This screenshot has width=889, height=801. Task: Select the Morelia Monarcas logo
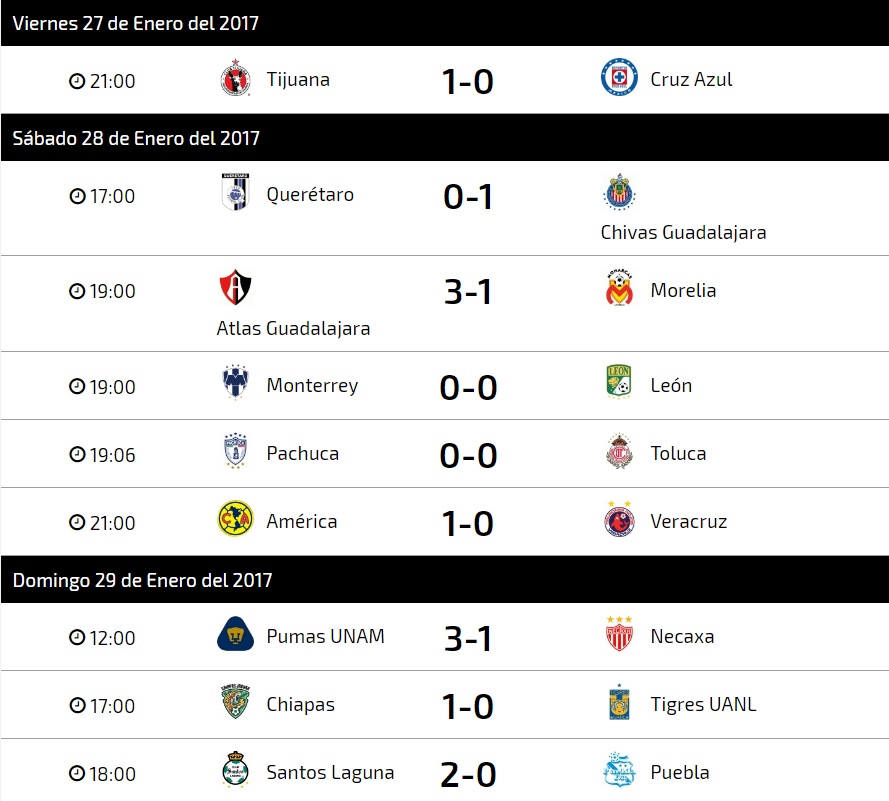point(619,287)
